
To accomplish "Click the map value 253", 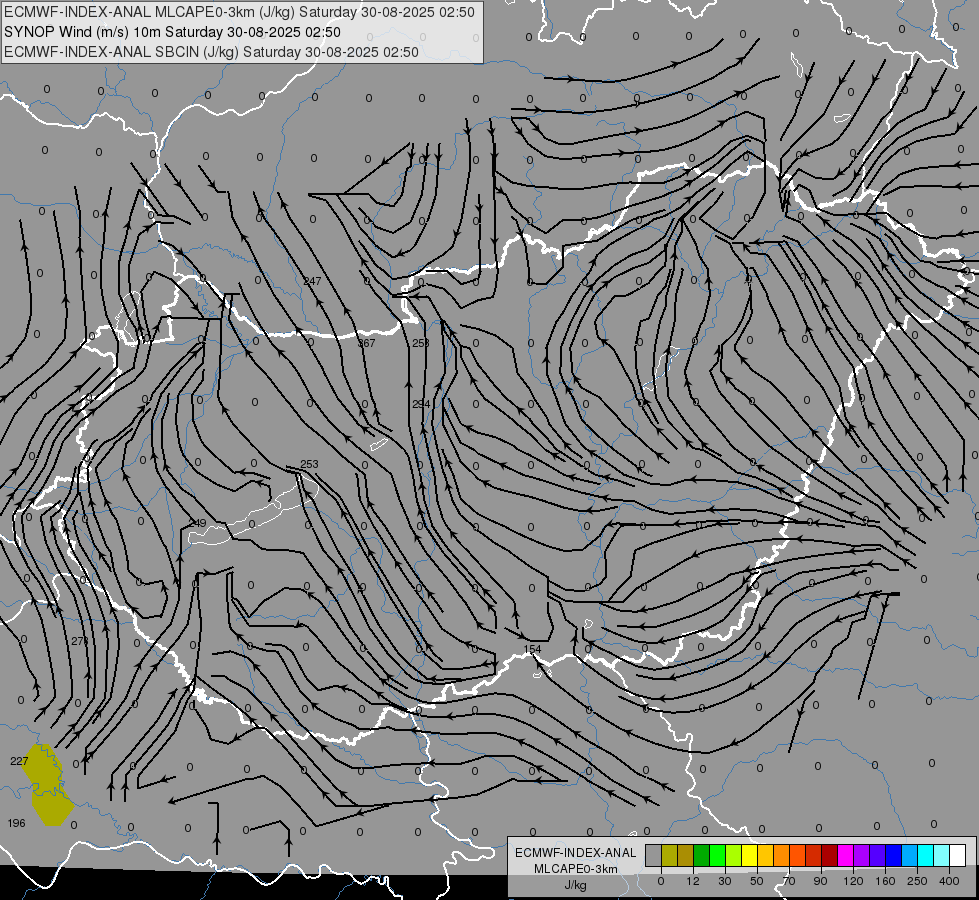I will coord(309,464).
